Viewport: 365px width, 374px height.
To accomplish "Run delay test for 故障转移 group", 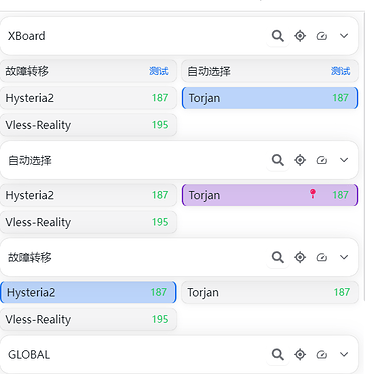I will pyautogui.click(x=322, y=257).
